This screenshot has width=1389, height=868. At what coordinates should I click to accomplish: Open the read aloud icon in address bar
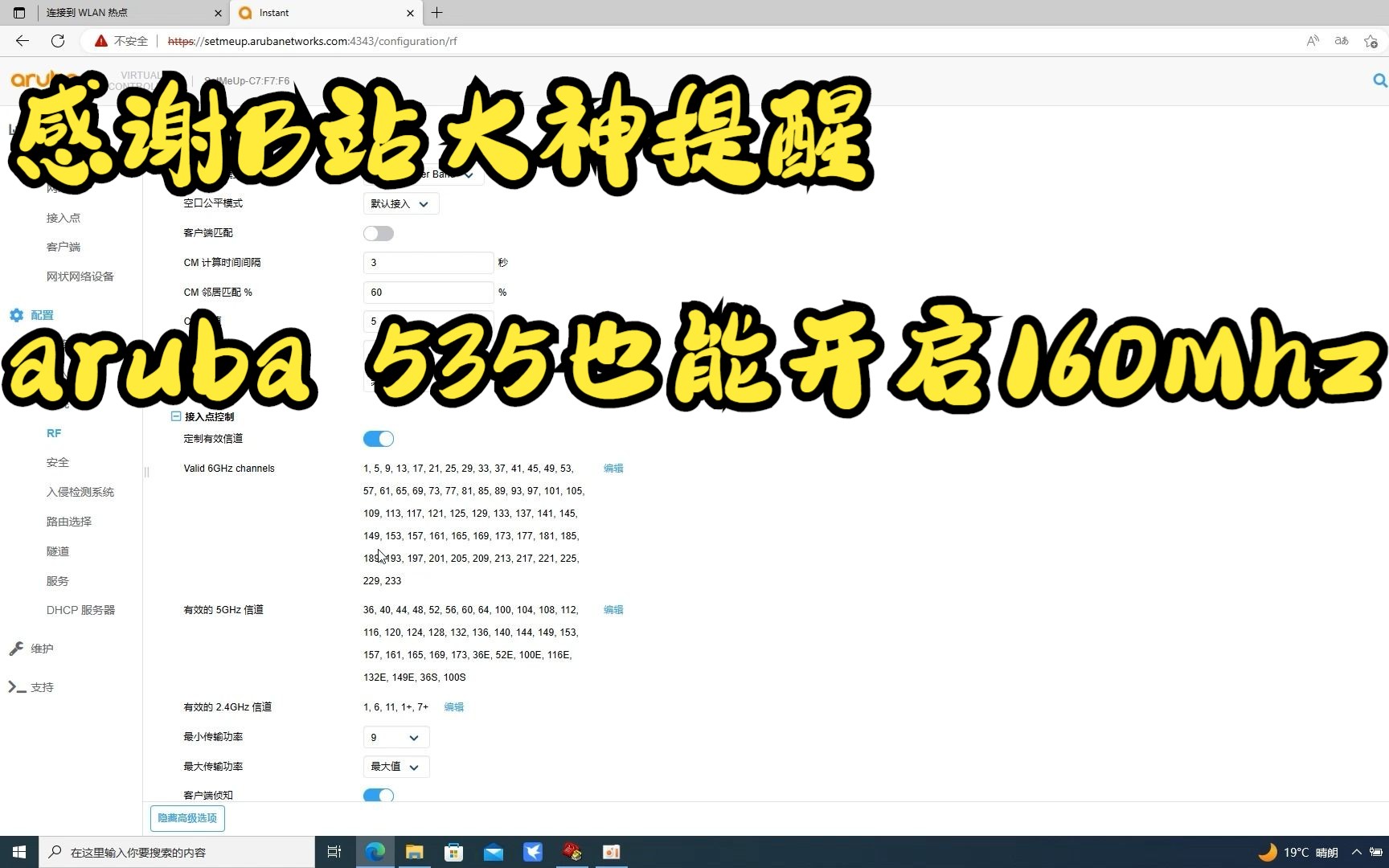coord(1313,41)
